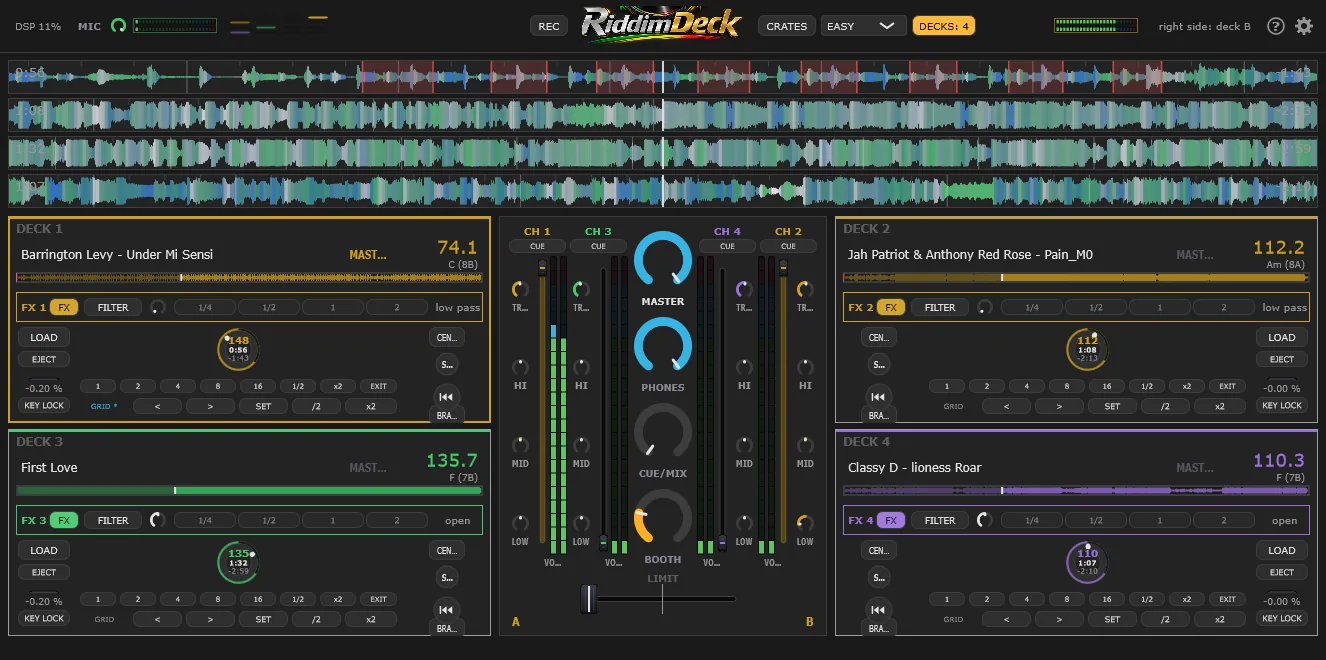Click FX 4 filter amount knob
The height and width of the screenshot is (660, 1326).
[x=985, y=520]
